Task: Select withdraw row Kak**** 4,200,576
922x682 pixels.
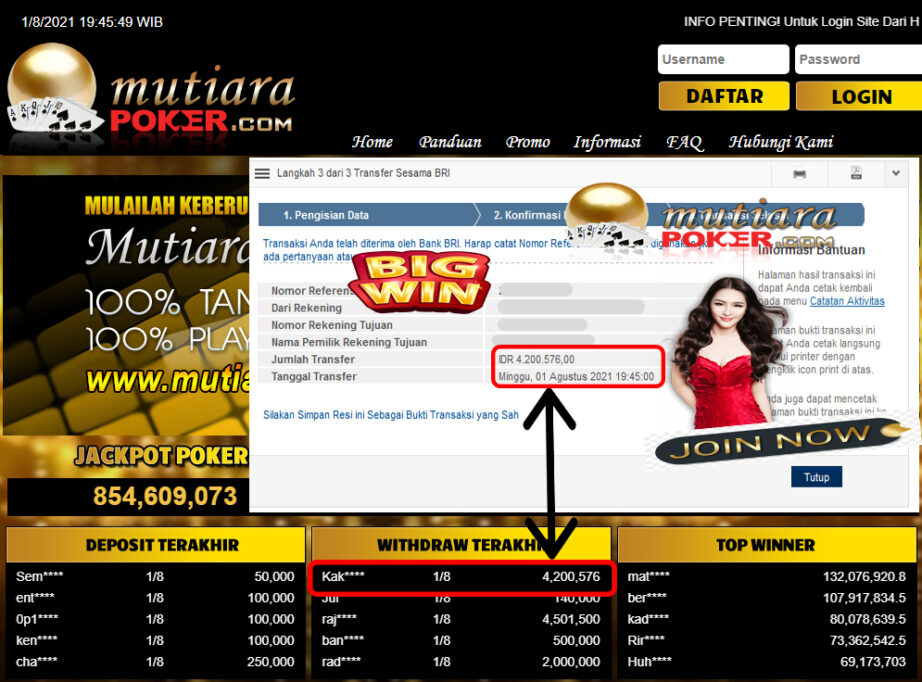Action: [x=461, y=577]
